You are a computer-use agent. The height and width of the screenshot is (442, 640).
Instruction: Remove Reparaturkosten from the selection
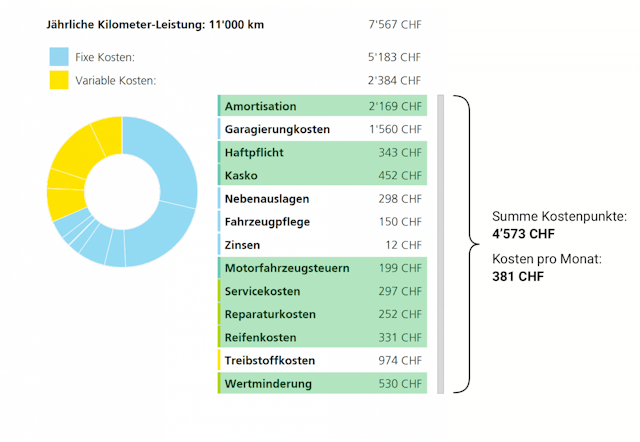[322, 314]
